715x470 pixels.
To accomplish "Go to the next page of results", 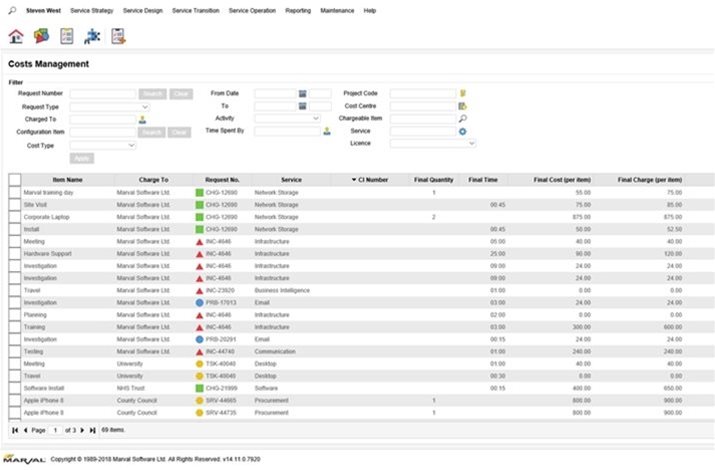I will [x=82, y=430].
